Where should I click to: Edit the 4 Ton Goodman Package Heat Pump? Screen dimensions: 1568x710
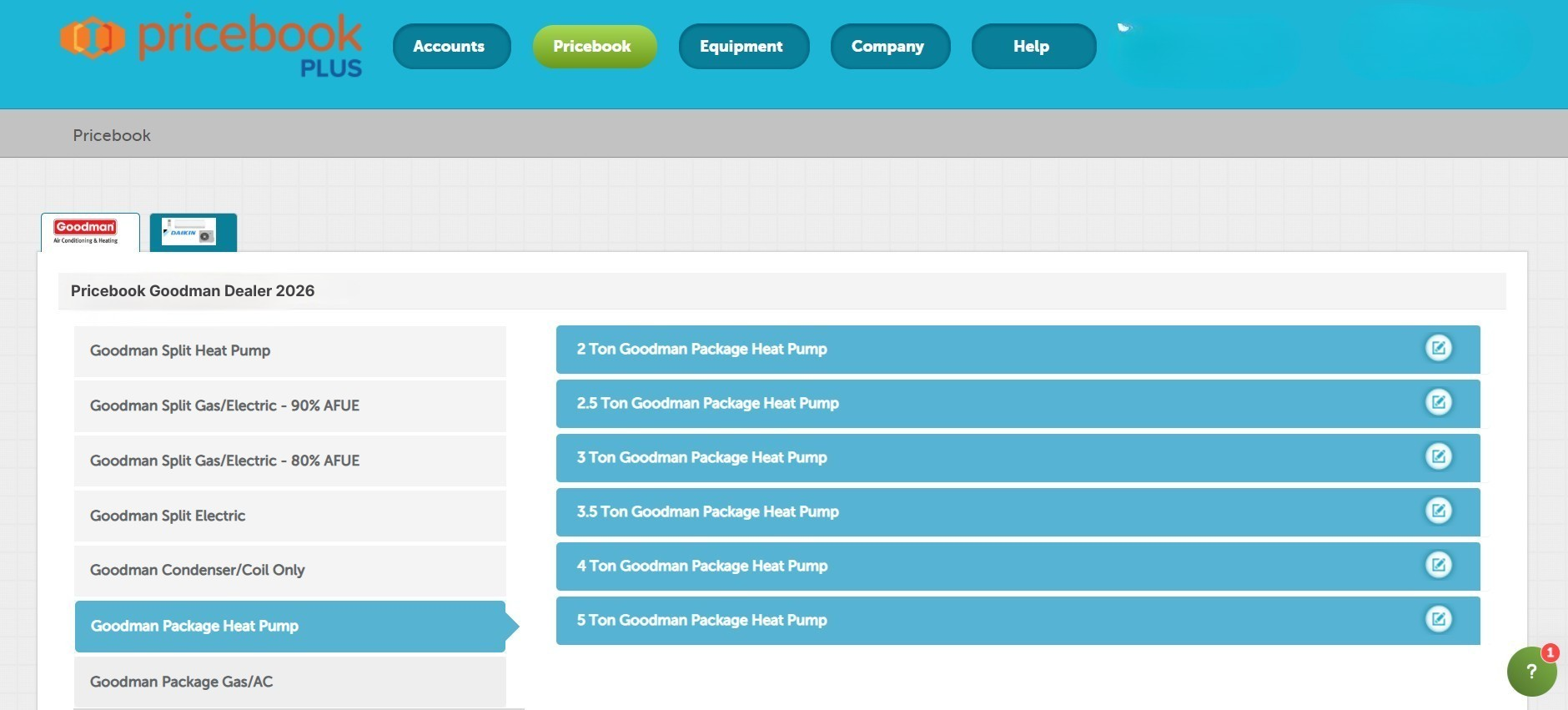(x=1438, y=565)
